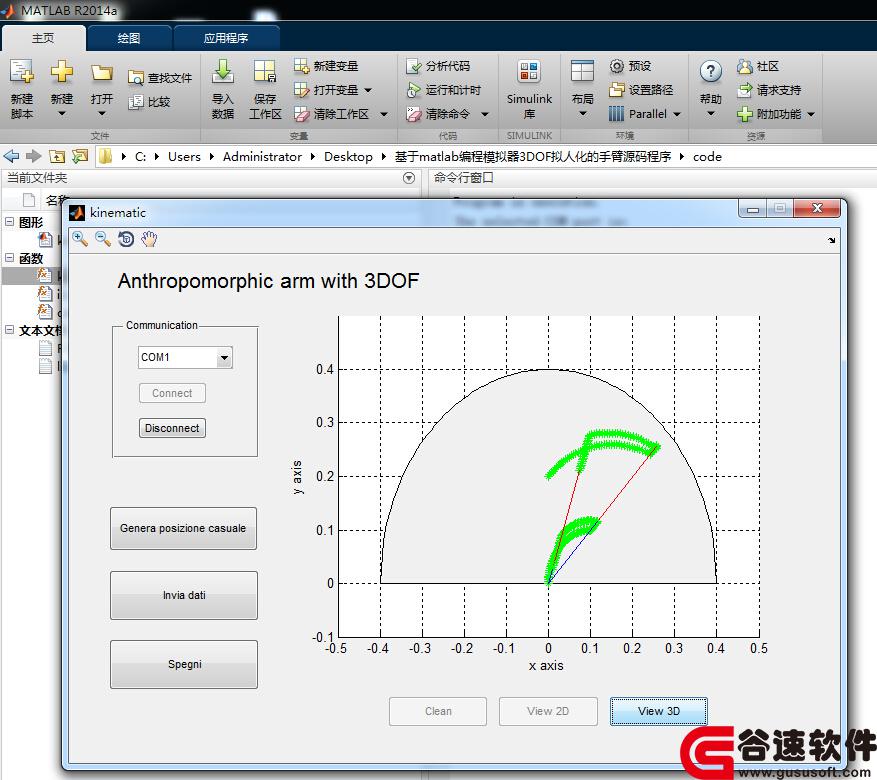Viewport: 877px width, 780px height.
Task: Click Desktop in the path bar
Action: point(348,157)
